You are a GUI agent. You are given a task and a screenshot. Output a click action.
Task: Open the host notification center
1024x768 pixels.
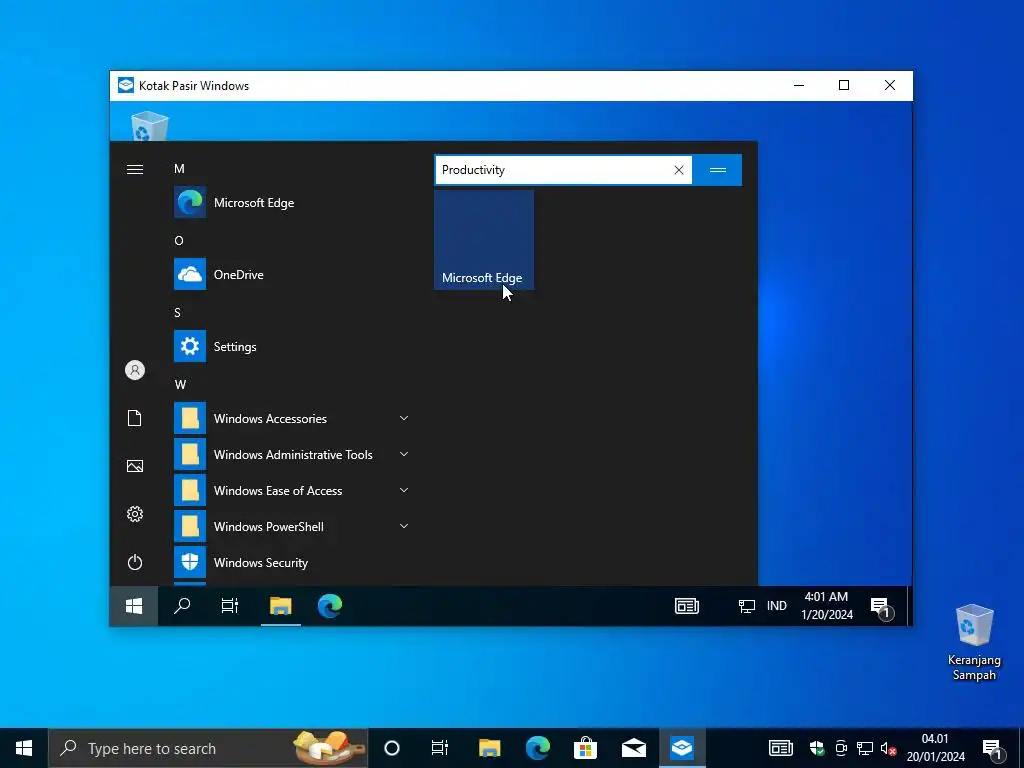(993, 749)
